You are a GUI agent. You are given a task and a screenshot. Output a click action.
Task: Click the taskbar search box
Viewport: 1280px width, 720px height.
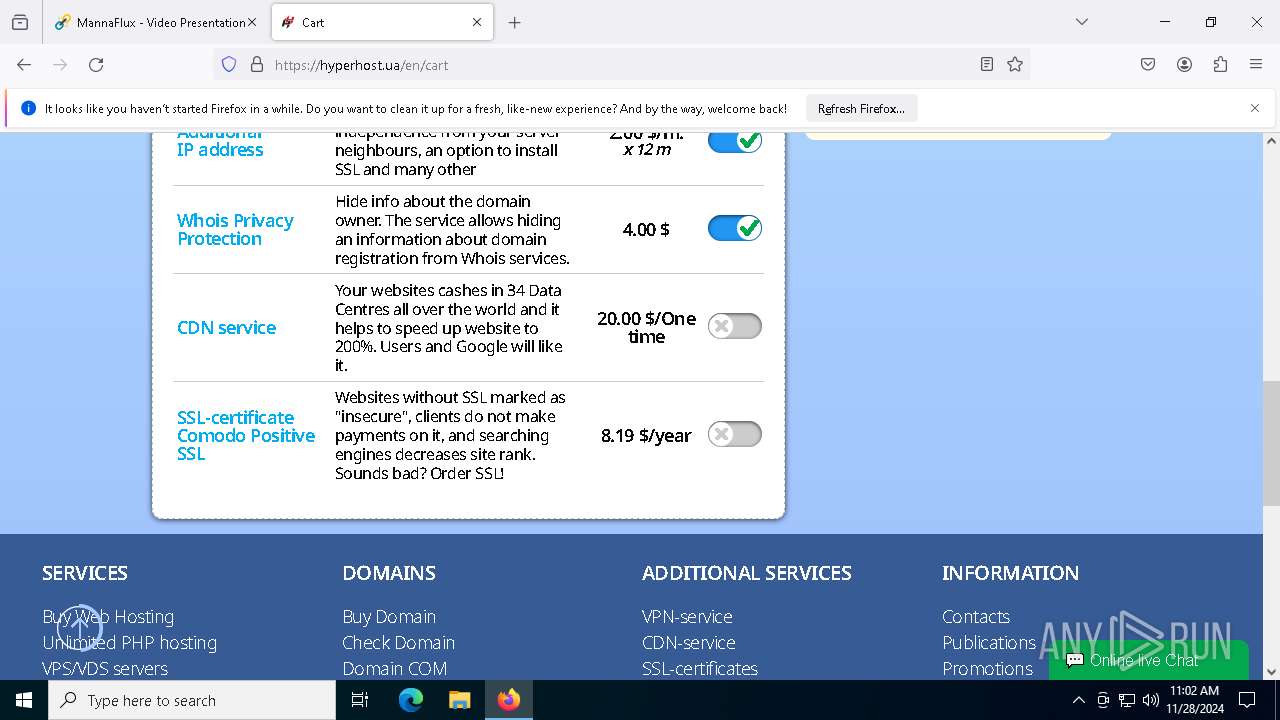tap(192, 700)
